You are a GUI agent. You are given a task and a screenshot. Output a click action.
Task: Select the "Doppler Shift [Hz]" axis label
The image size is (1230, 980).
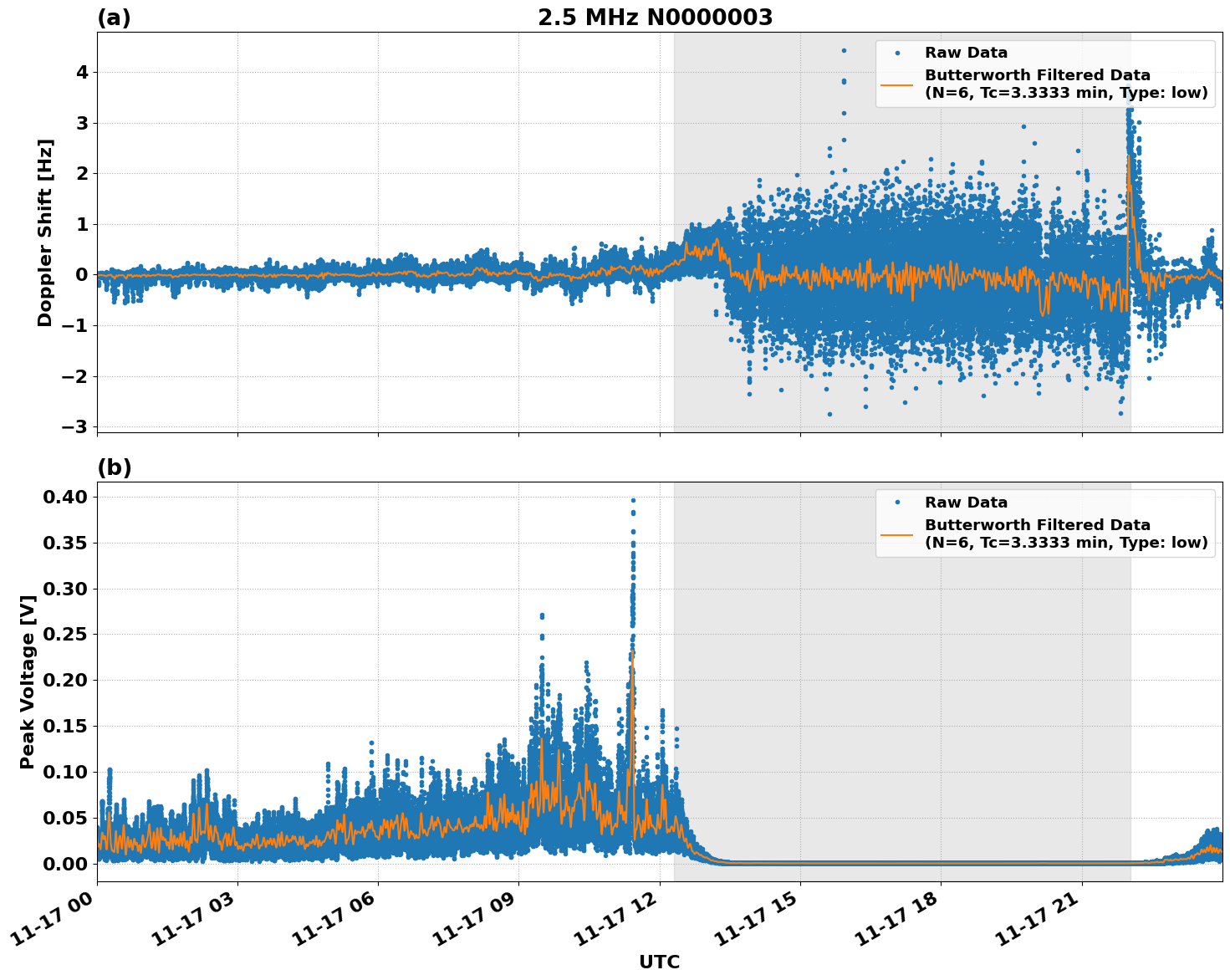click(x=45, y=232)
